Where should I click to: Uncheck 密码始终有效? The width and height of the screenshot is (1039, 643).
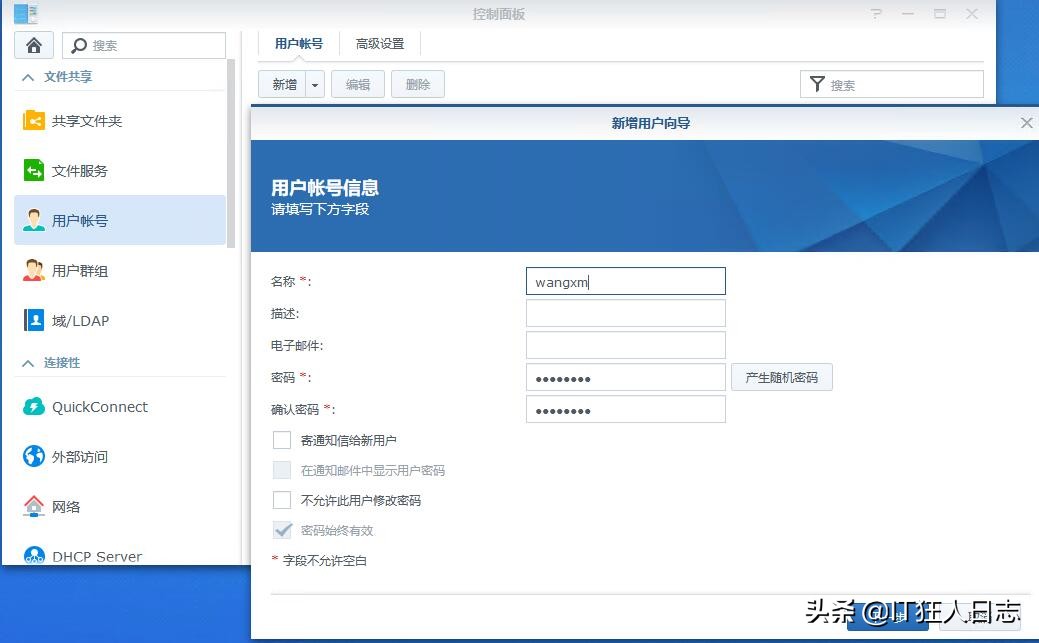click(x=281, y=530)
